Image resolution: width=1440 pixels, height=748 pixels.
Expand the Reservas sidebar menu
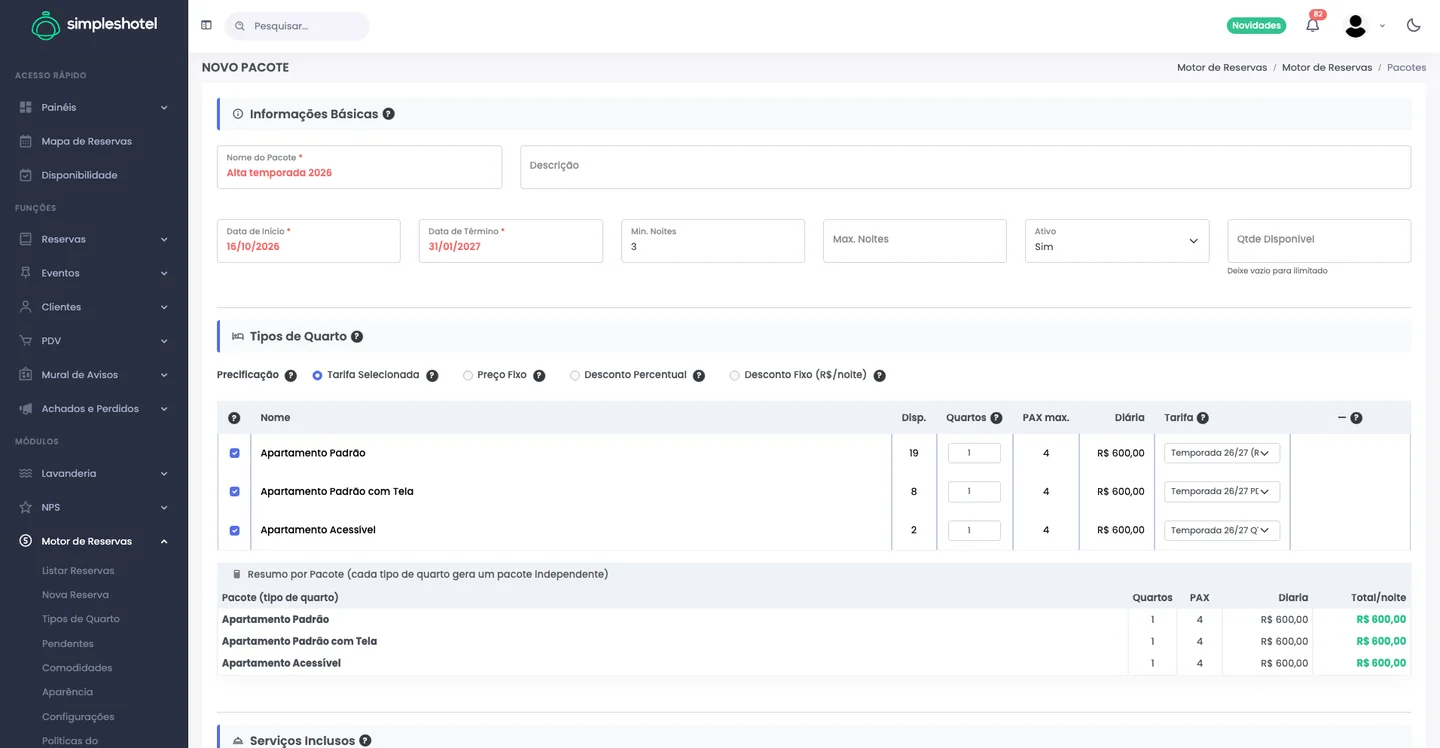tap(94, 239)
